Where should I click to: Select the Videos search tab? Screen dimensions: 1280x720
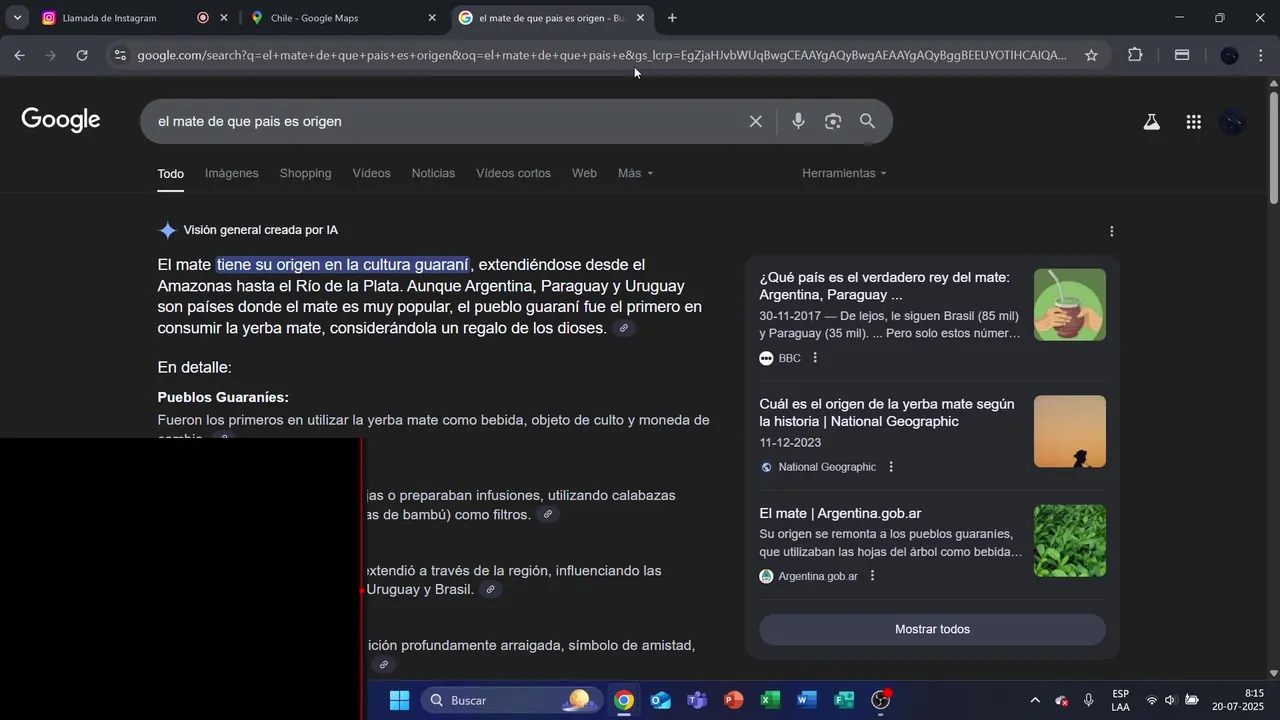tap(371, 173)
